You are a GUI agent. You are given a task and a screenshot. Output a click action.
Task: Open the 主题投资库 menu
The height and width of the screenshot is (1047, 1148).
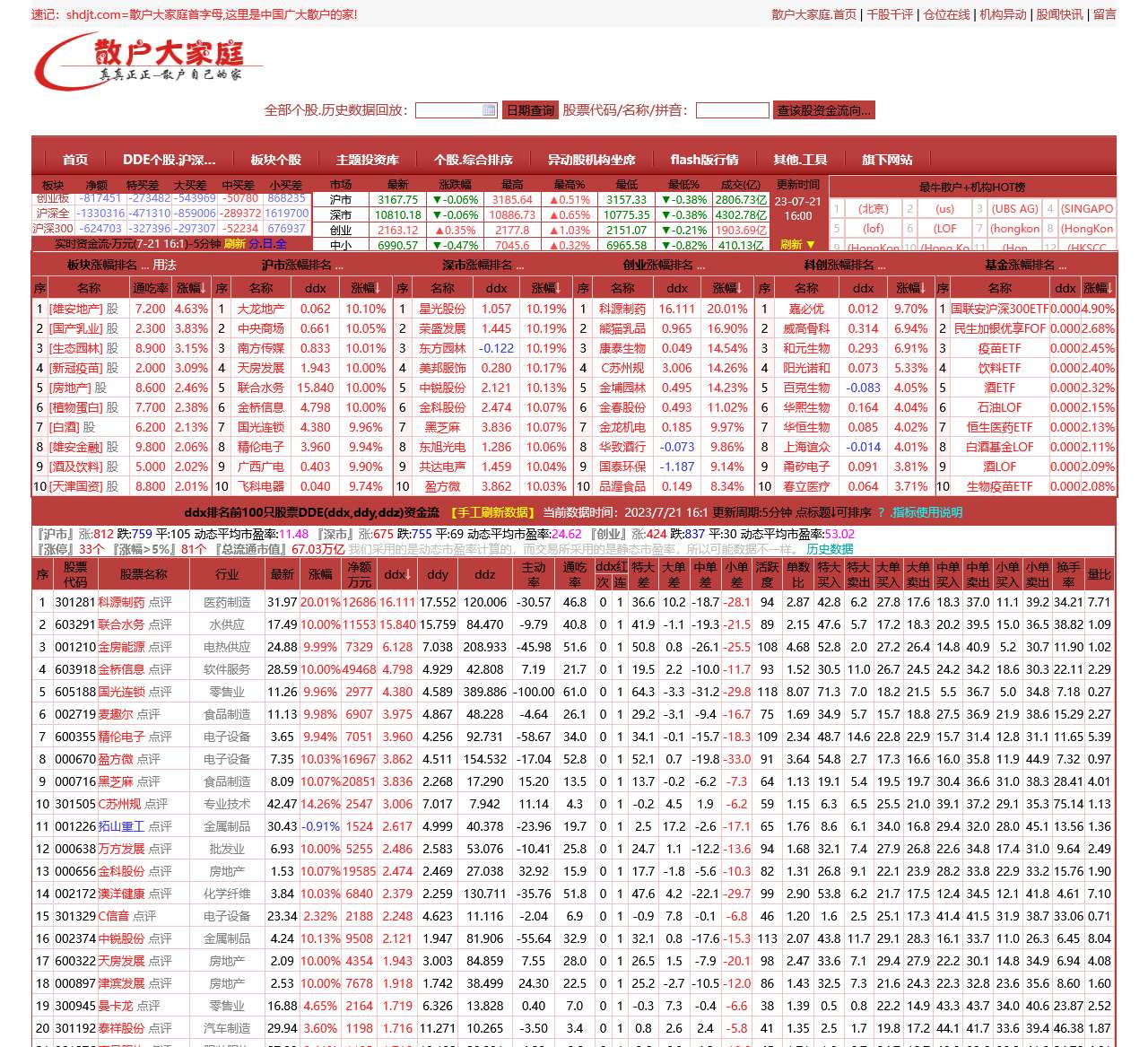click(368, 160)
